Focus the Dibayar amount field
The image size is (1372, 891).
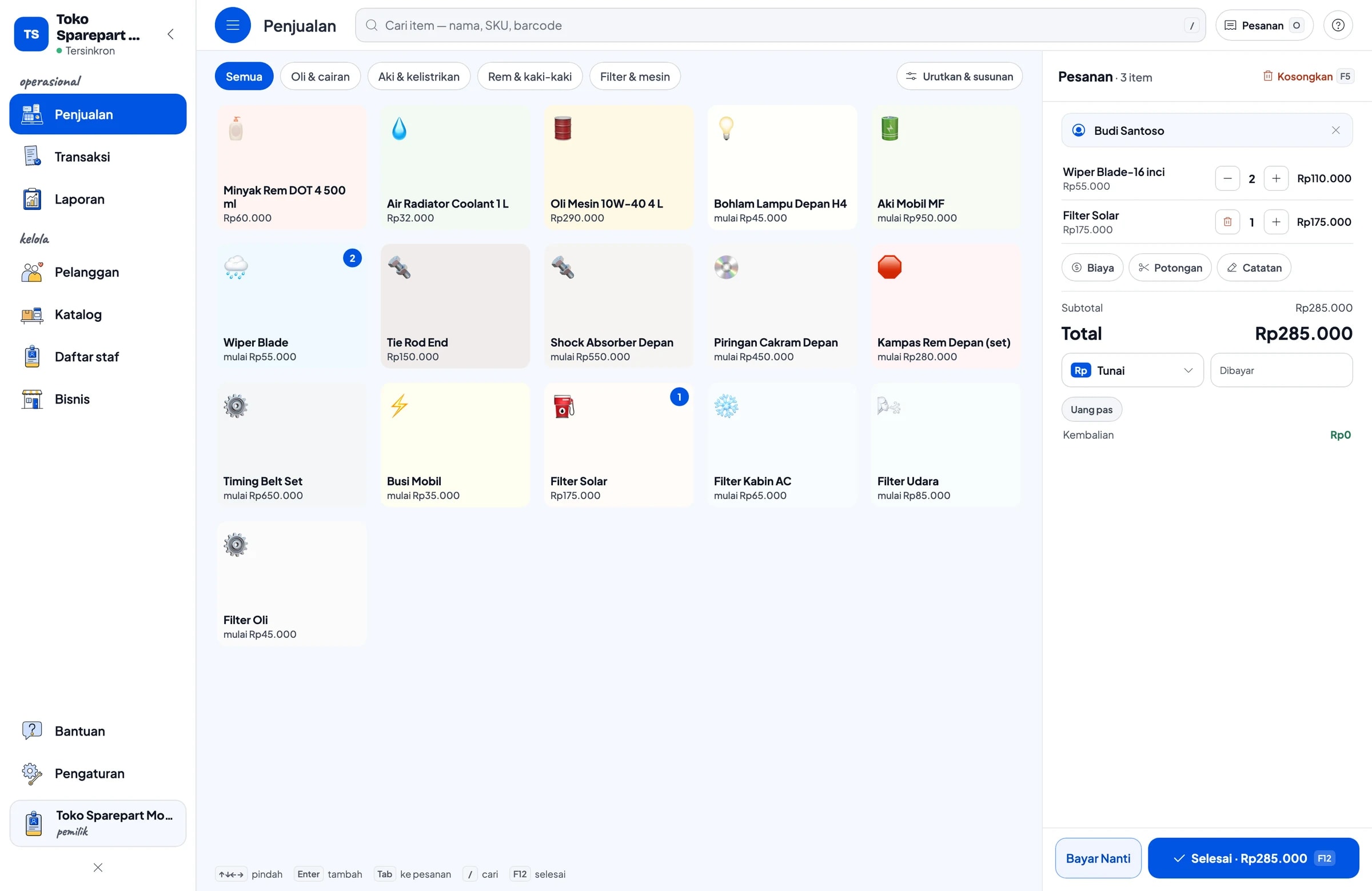1281,370
